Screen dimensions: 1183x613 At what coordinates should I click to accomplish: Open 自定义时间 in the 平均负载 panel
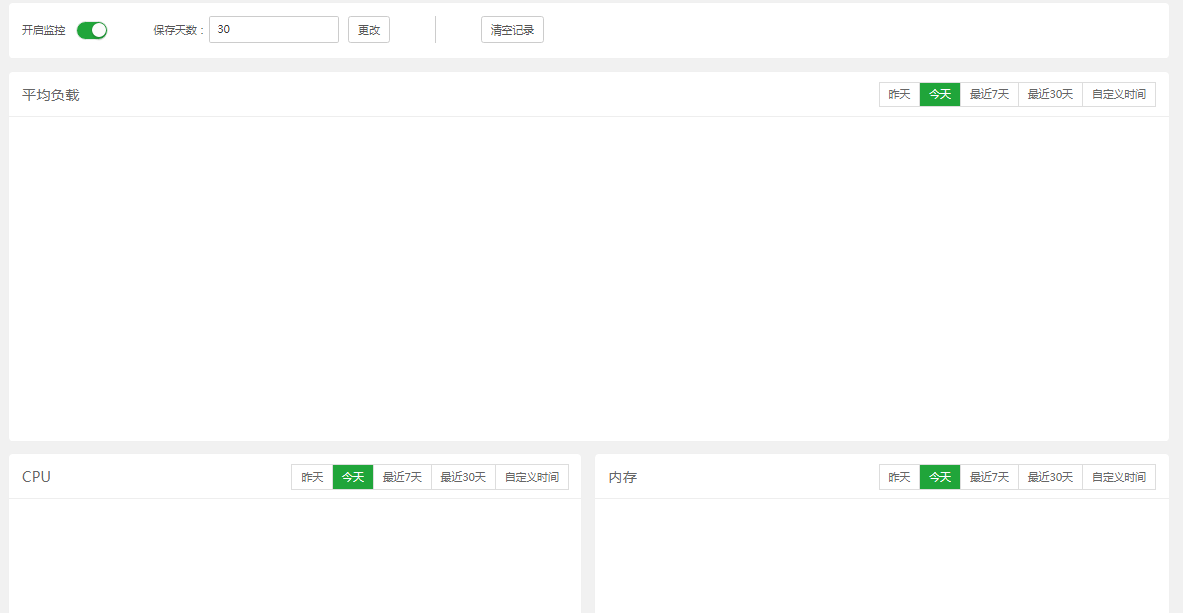tap(1118, 94)
